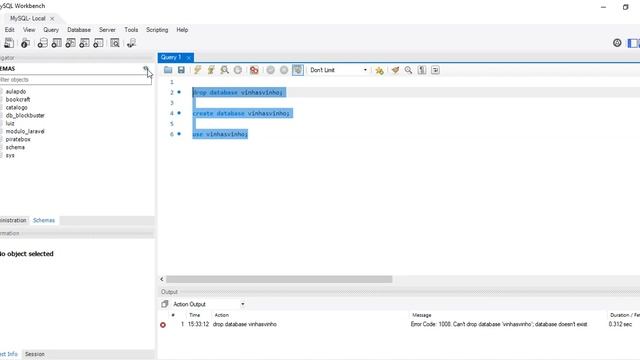Select the bookcraft schema
Viewport: 640px width, 360px height.
[x=18, y=99]
